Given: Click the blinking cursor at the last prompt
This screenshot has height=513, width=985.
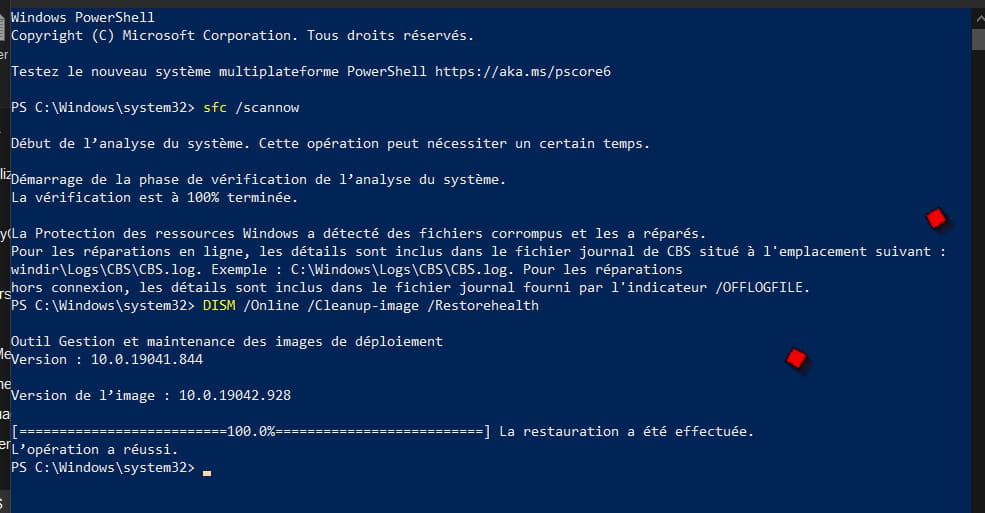Looking at the screenshot, I should pyautogui.click(x=207, y=473).
